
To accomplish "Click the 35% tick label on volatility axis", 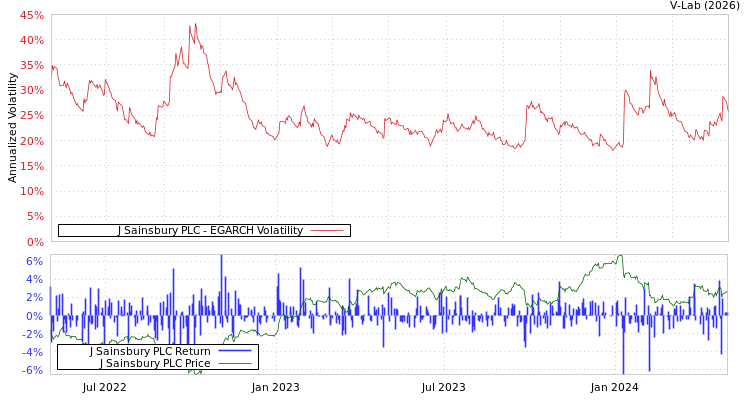I will coord(31,65).
